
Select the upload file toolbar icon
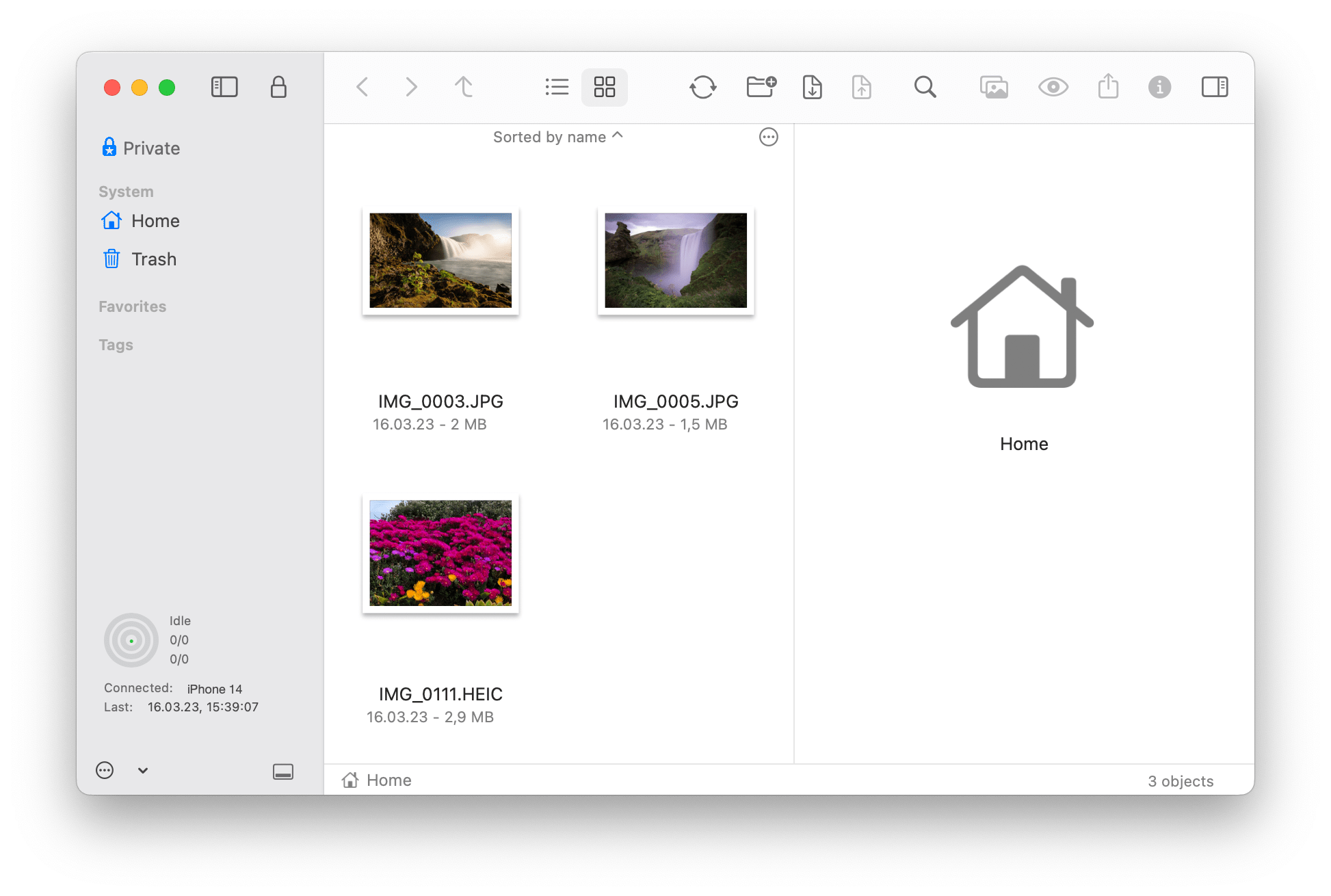861,87
